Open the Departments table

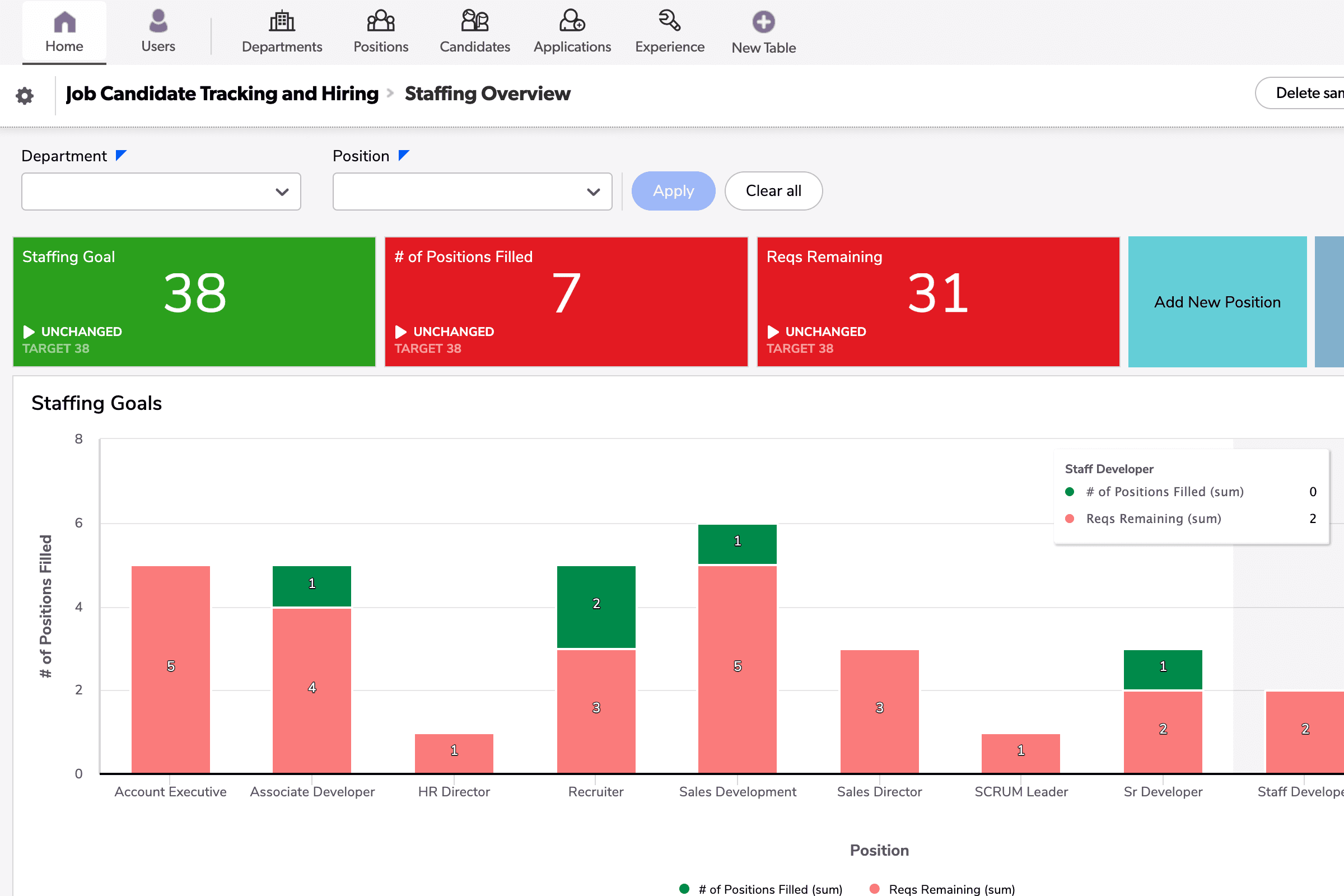pos(282,31)
